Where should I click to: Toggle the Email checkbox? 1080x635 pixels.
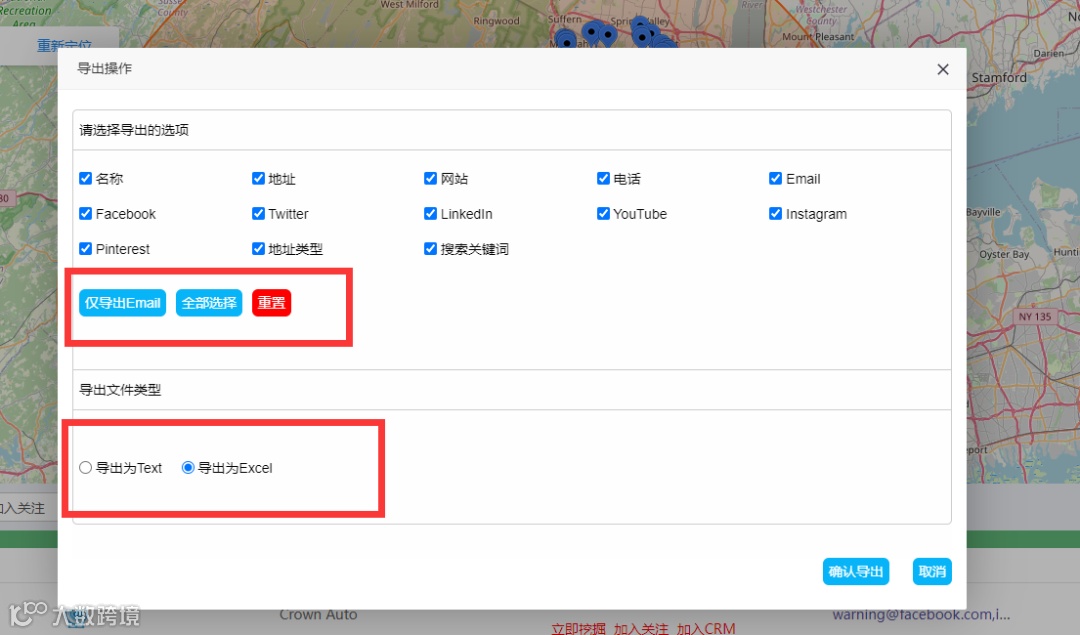coord(776,178)
